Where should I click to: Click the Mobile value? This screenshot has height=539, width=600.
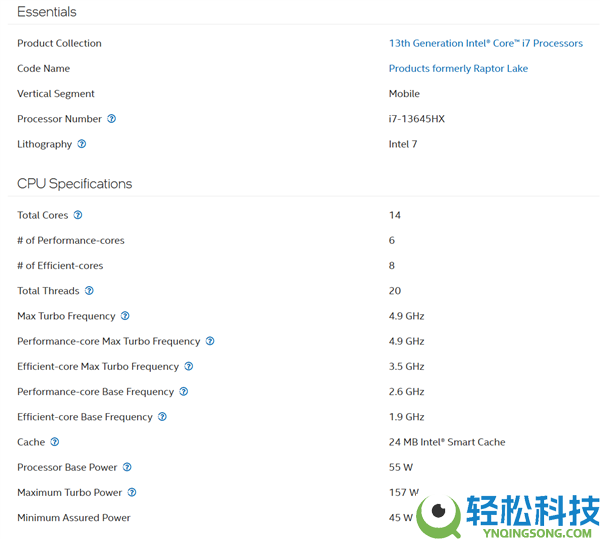click(x=404, y=94)
